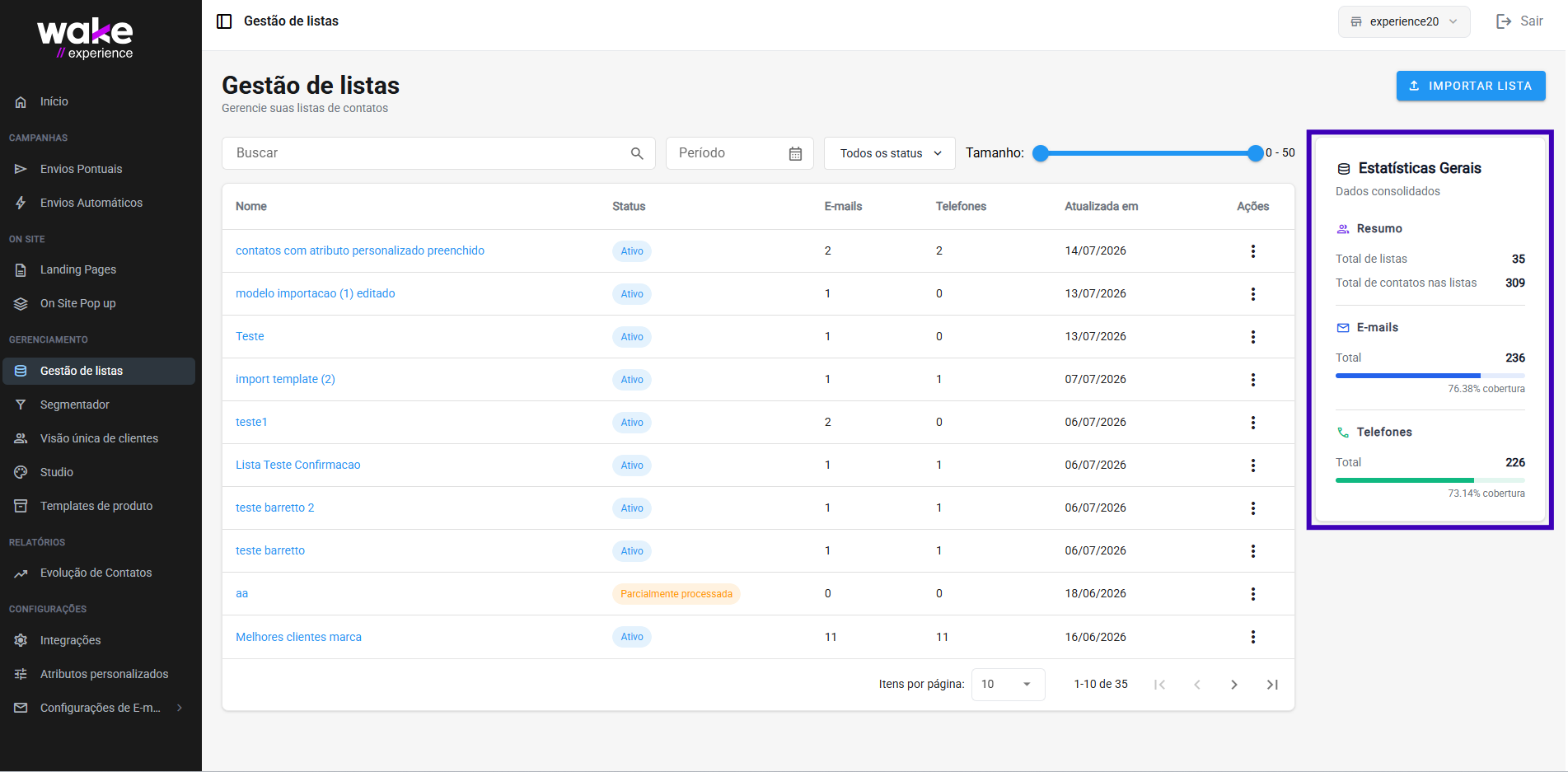The image size is (1568, 772).
Task: Change items per page dropdown
Action: pos(1009,685)
